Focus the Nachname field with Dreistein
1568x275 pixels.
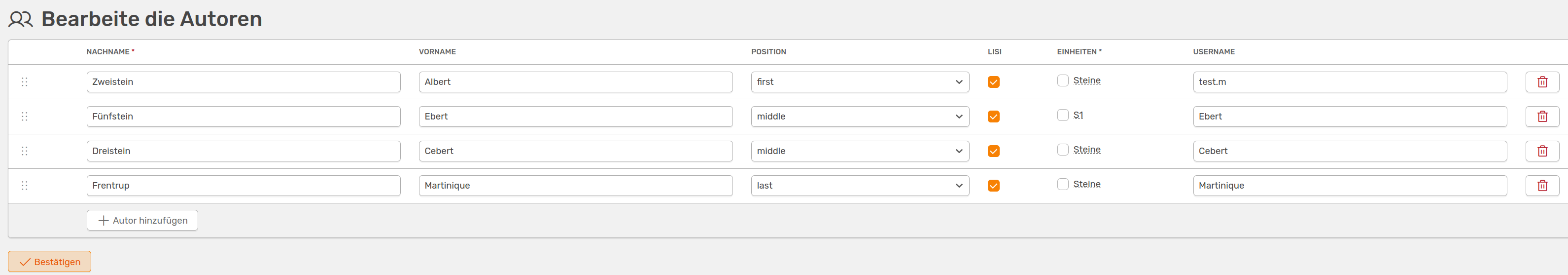pyautogui.click(x=244, y=151)
